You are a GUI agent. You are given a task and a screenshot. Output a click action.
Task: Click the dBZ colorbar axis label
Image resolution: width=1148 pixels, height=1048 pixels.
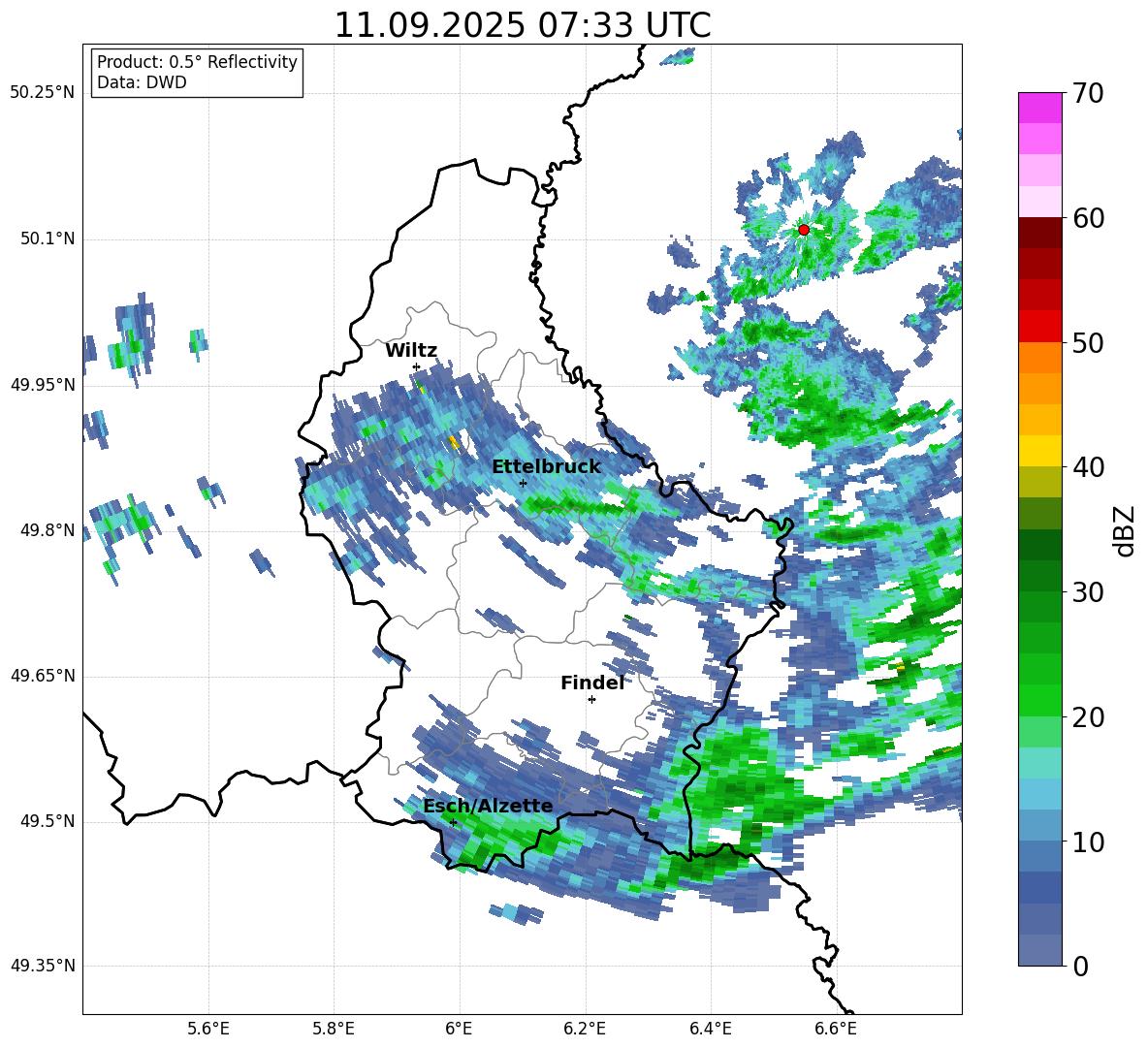click(x=1126, y=530)
